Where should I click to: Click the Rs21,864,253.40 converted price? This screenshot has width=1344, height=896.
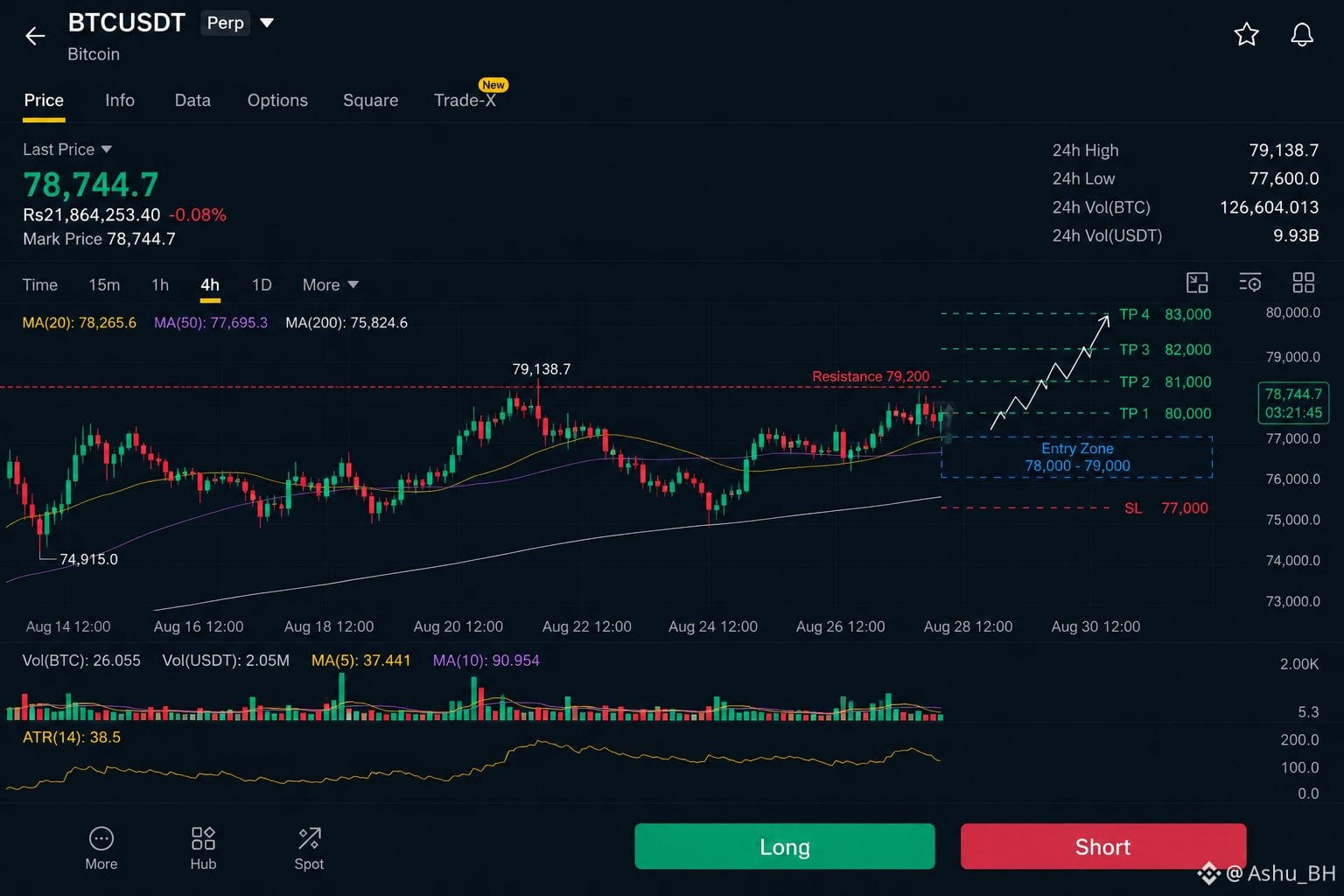92,215
